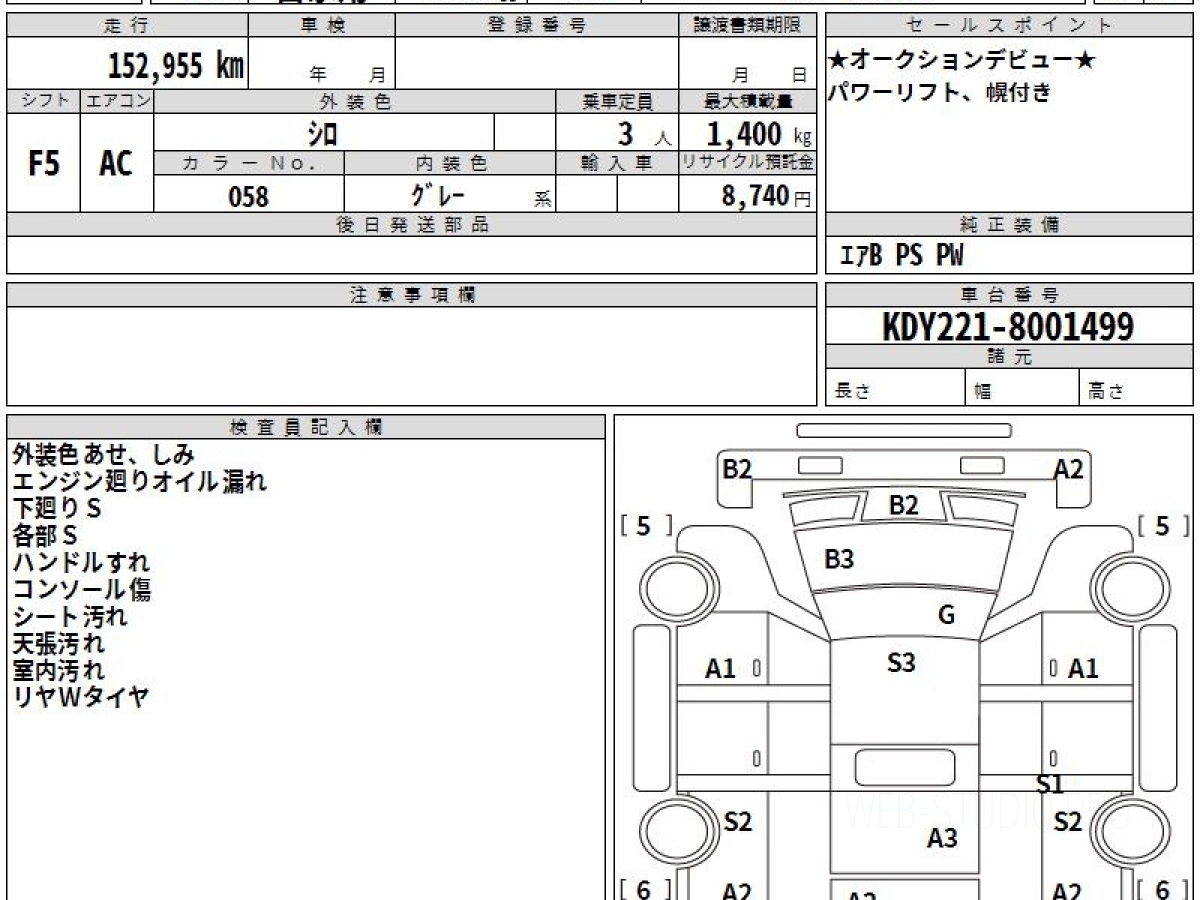The height and width of the screenshot is (900, 1200).
Task: Click the 乗車定員 header cell
Action: click(x=617, y=101)
